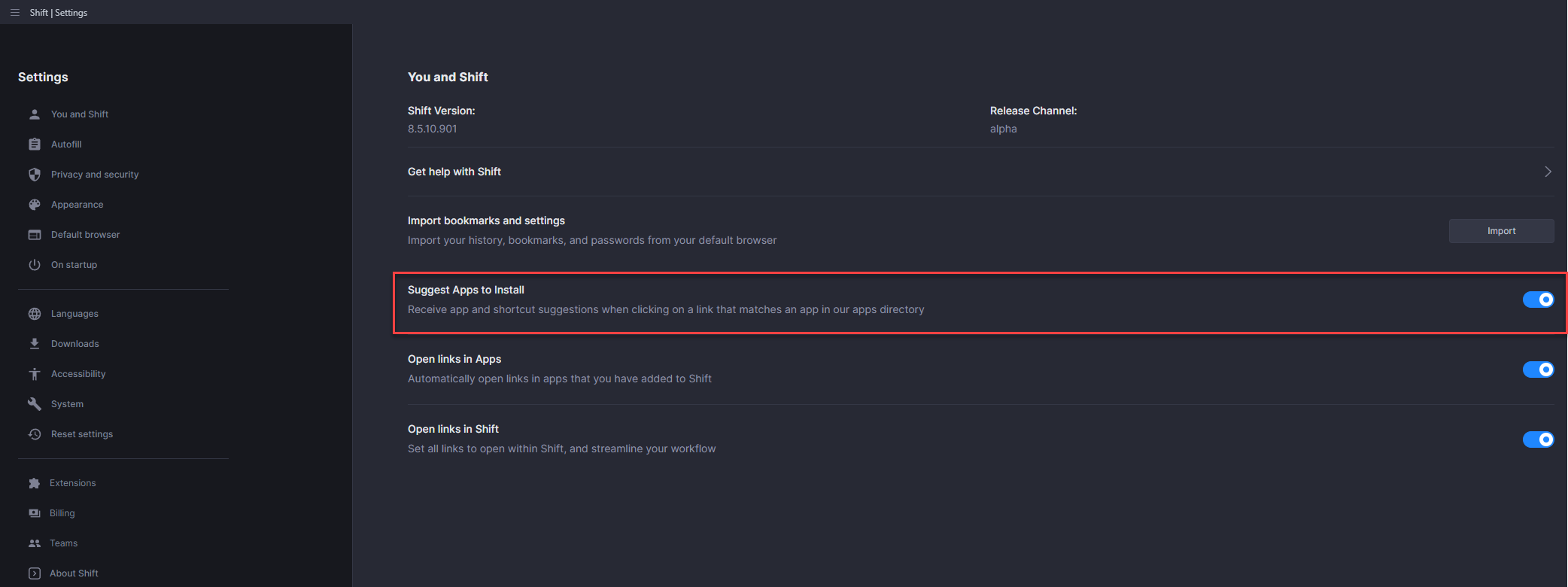The height and width of the screenshot is (587, 1568).
Task: Toggle the Open links in Shift switch
Action: [1538, 439]
